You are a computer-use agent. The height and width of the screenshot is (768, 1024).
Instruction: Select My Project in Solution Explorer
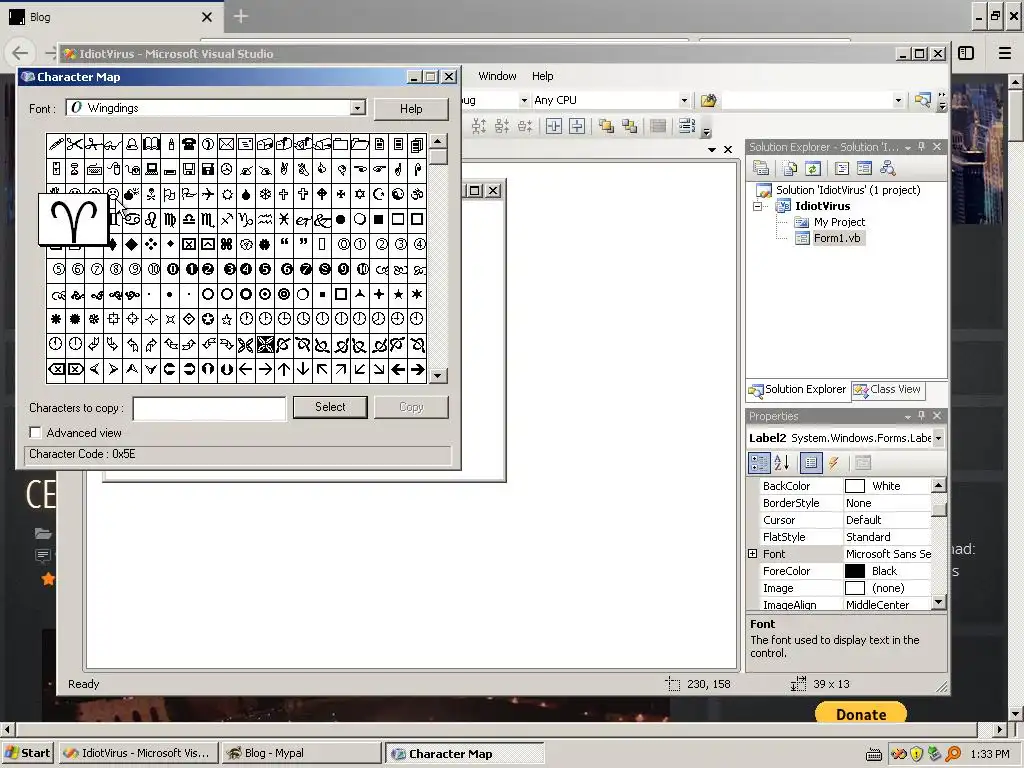click(x=839, y=222)
